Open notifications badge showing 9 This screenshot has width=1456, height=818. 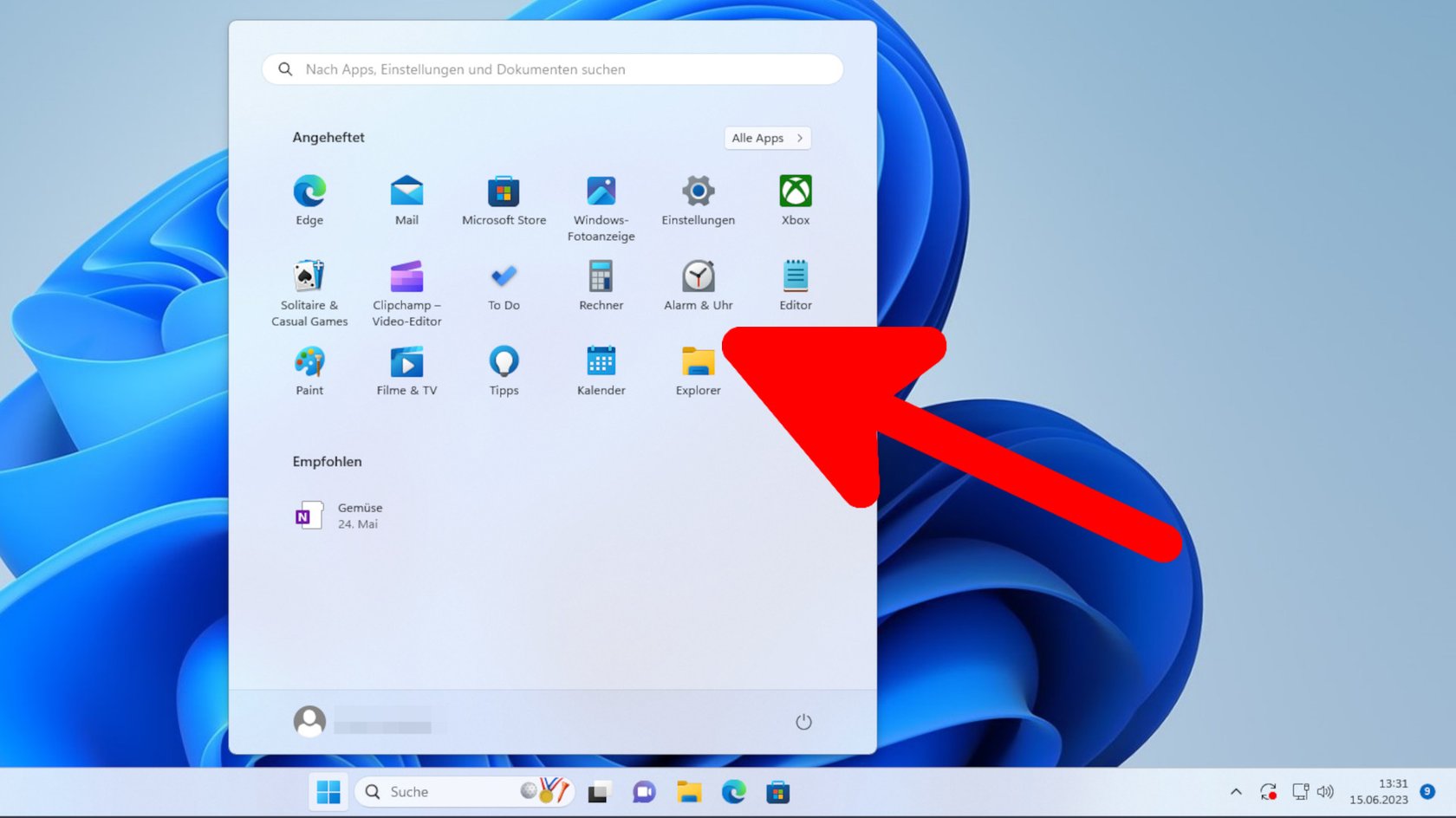[1427, 791]
